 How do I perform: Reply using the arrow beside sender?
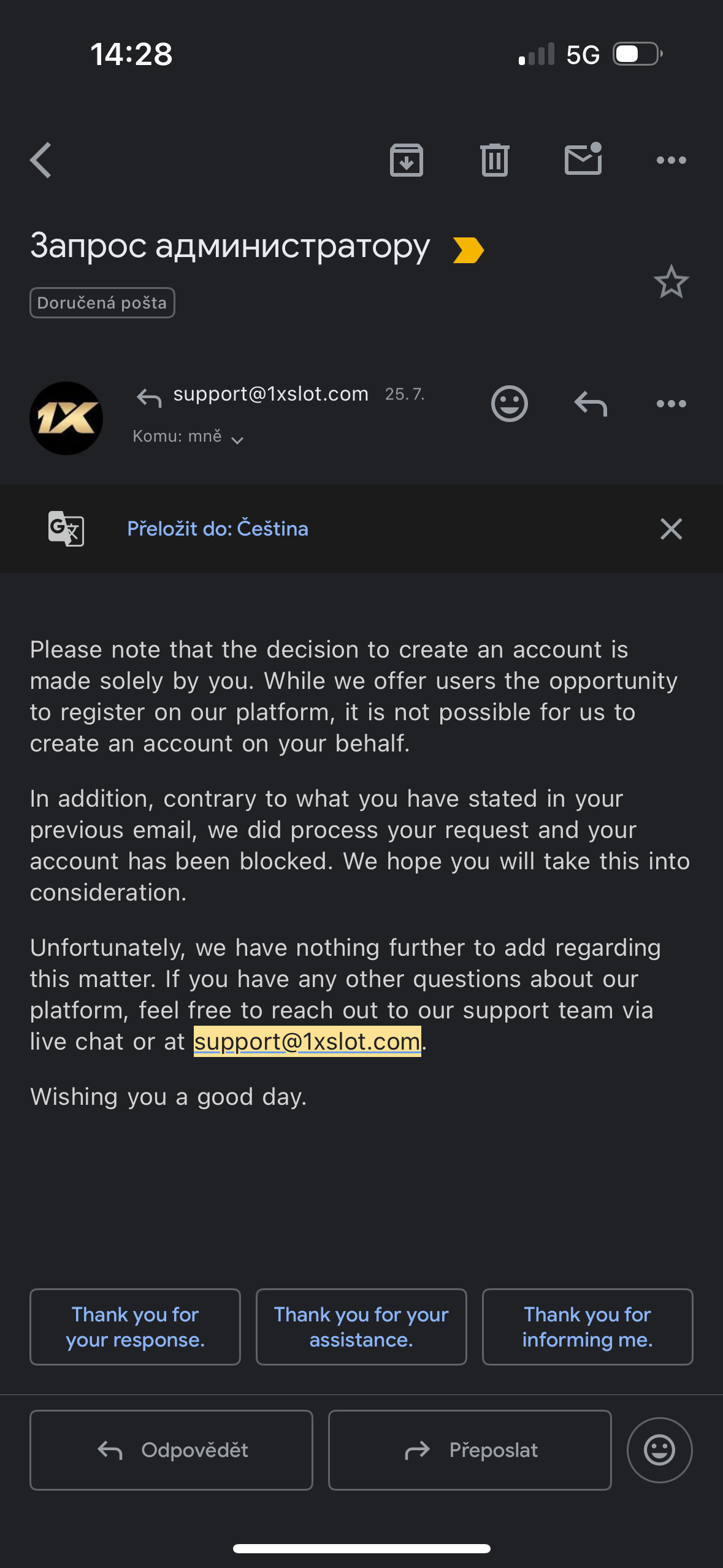pos(591,404)
